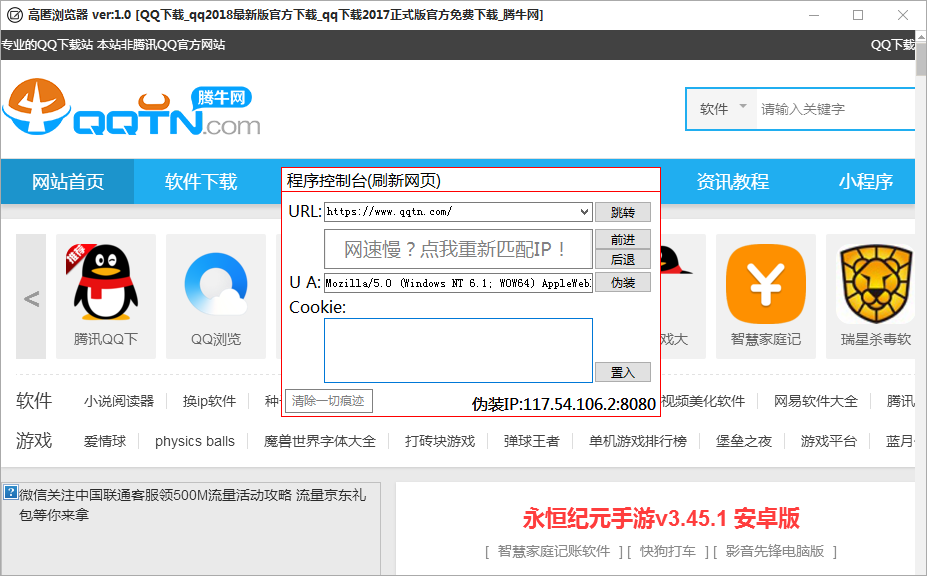Click the 伪装 UA button
This screenshot has height=576, width=927.
pyautogui.click(x=623, y=283)
